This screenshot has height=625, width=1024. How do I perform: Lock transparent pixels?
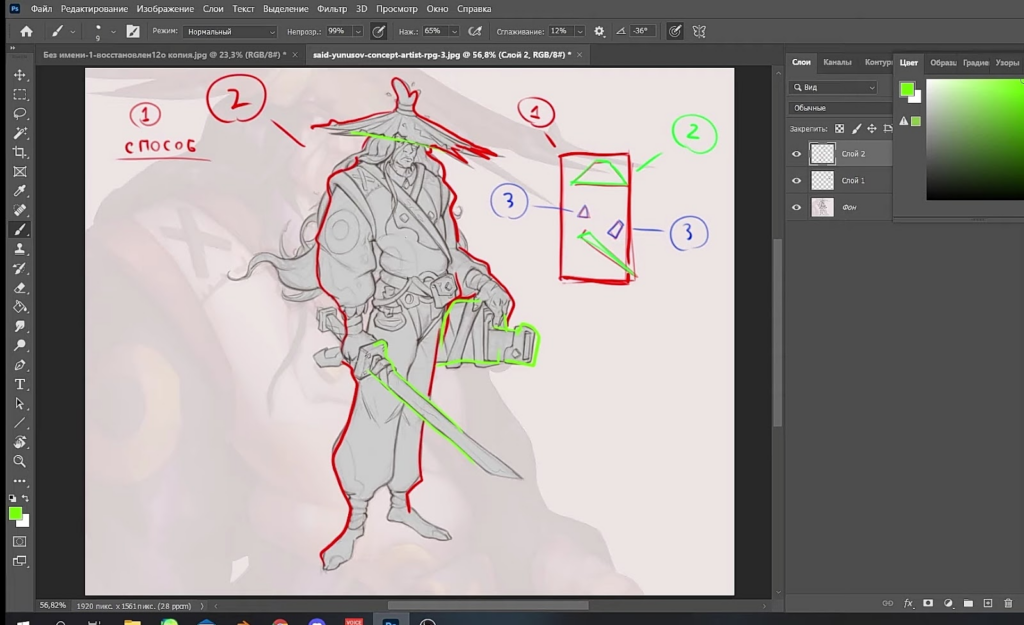[840, 129]
